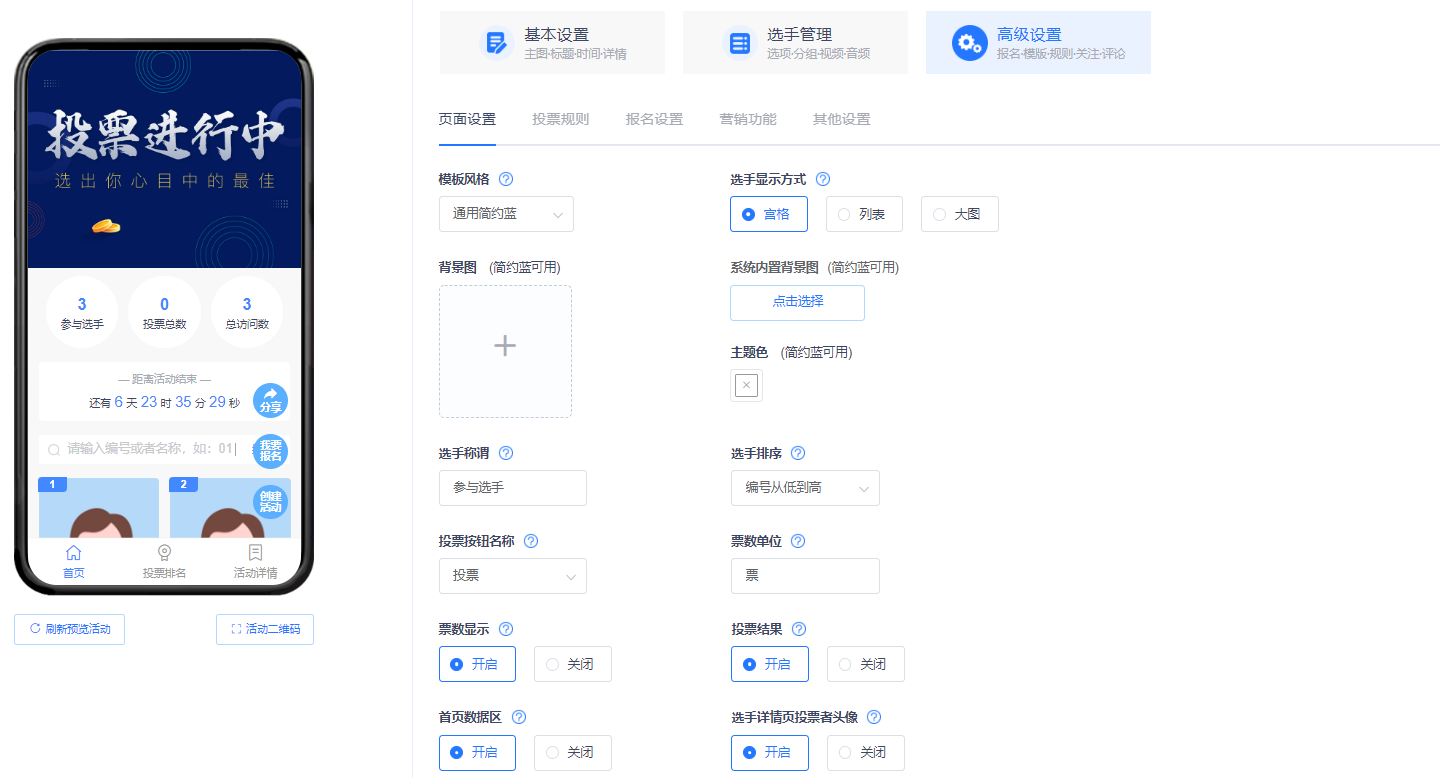The width and height of the screenshot is (1440, 778).
Task: Click the 选手称谓 input field
Action: (x=513, y=488)
